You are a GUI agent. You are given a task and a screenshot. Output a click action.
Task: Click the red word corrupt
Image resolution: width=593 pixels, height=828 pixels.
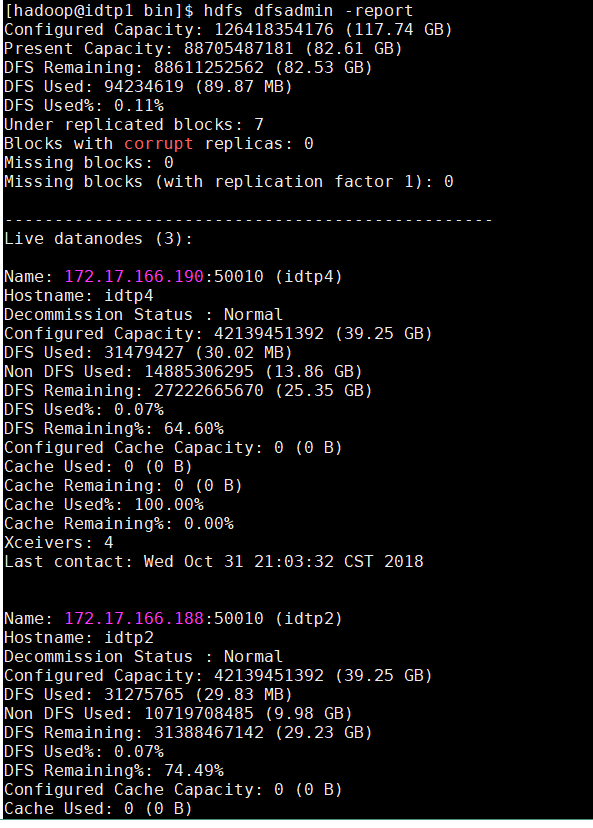[159, 144]
